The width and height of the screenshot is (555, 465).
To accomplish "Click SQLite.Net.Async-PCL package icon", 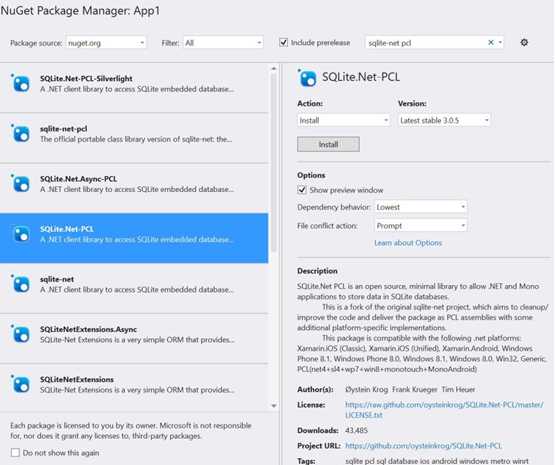I will 21,184.
